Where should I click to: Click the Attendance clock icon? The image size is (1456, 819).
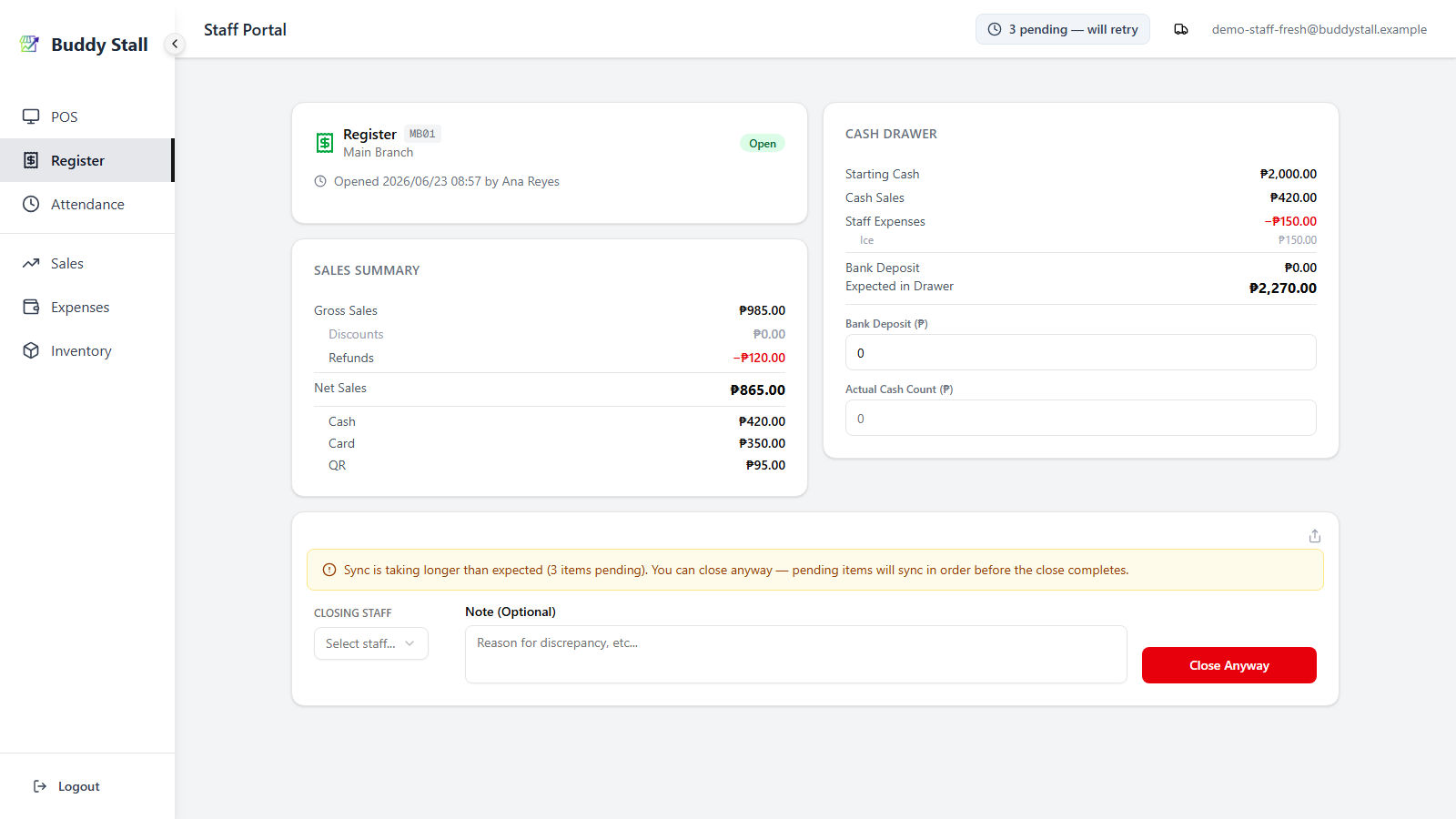coord(31,204)
